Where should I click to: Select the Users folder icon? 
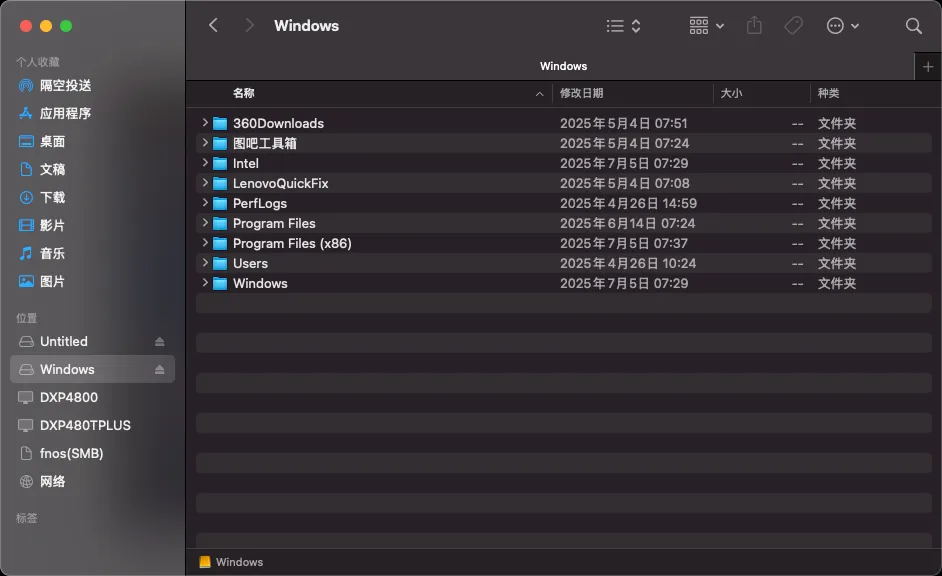[220, 264]
